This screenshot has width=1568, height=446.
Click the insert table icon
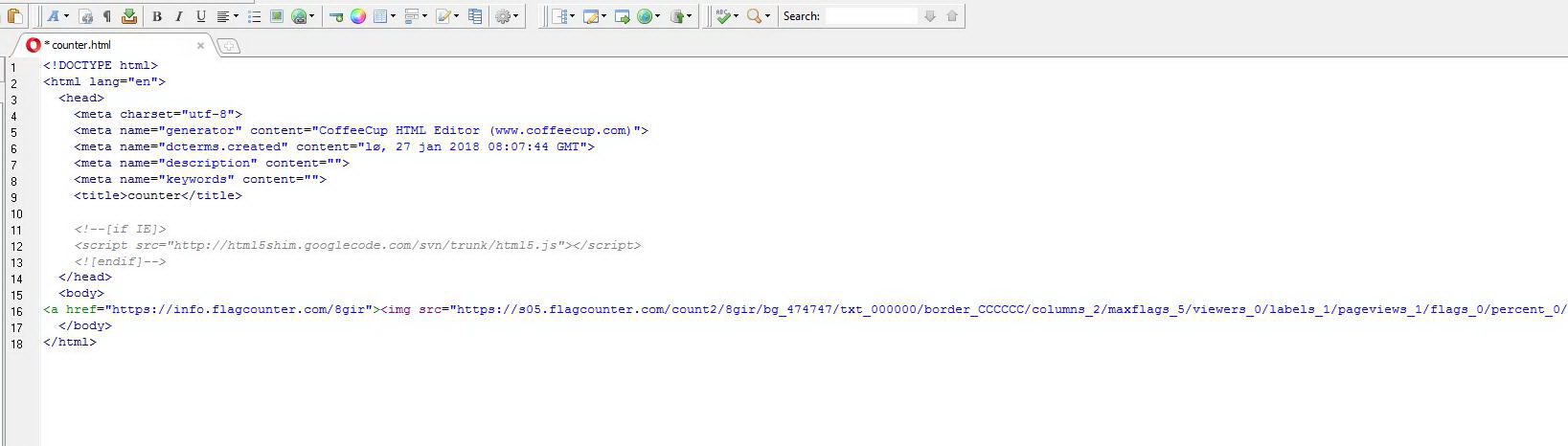click(381, 16)
